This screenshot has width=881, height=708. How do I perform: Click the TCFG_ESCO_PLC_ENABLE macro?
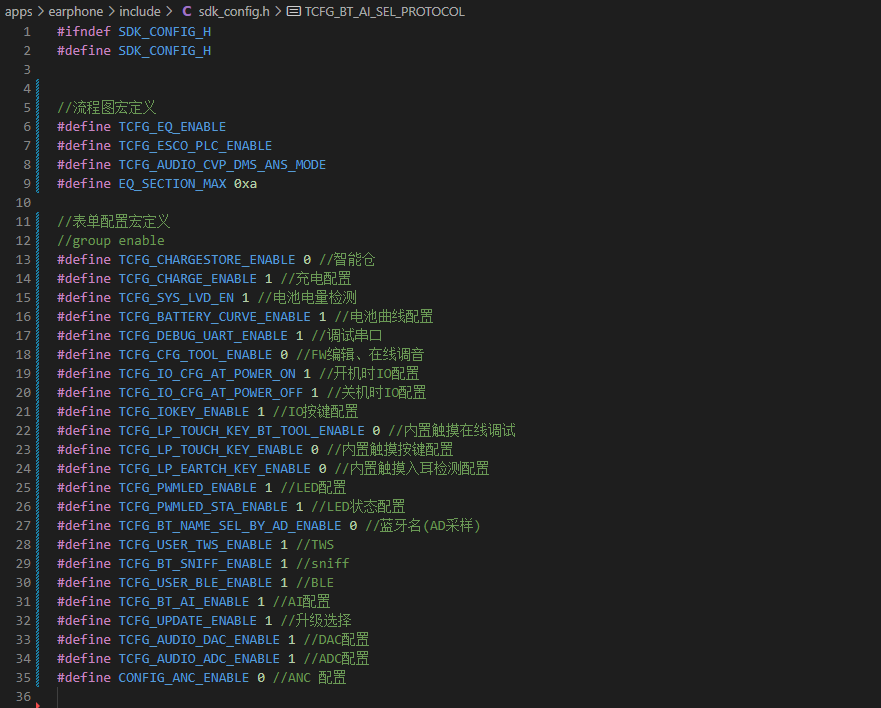coord(196,146)
